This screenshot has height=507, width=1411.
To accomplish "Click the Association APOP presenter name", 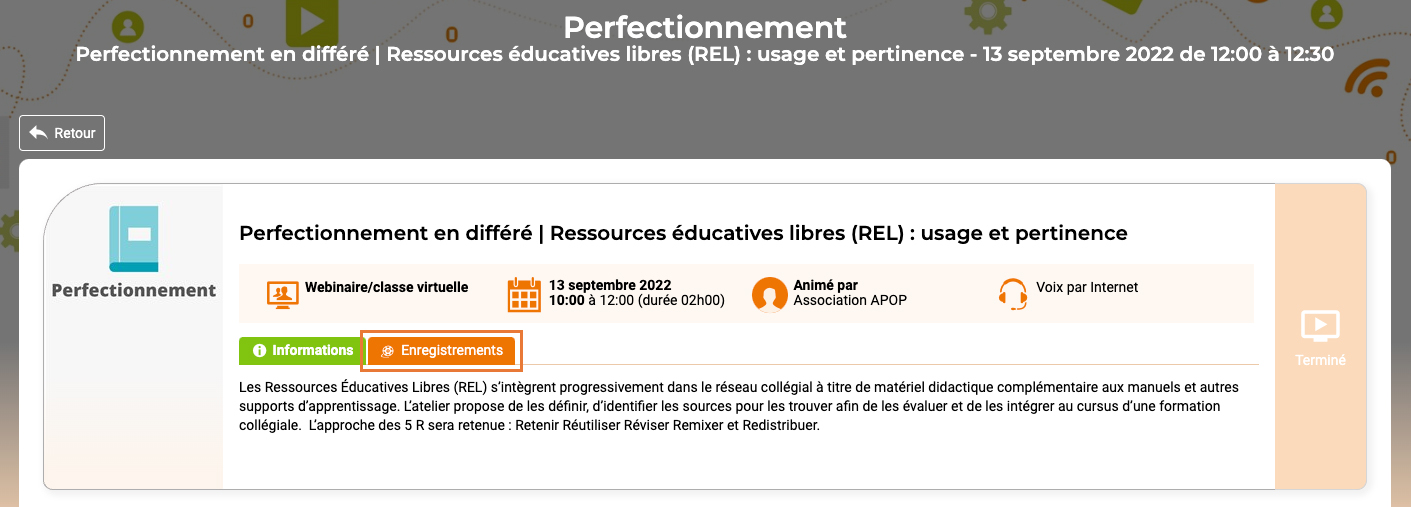I will coord(850,300).
